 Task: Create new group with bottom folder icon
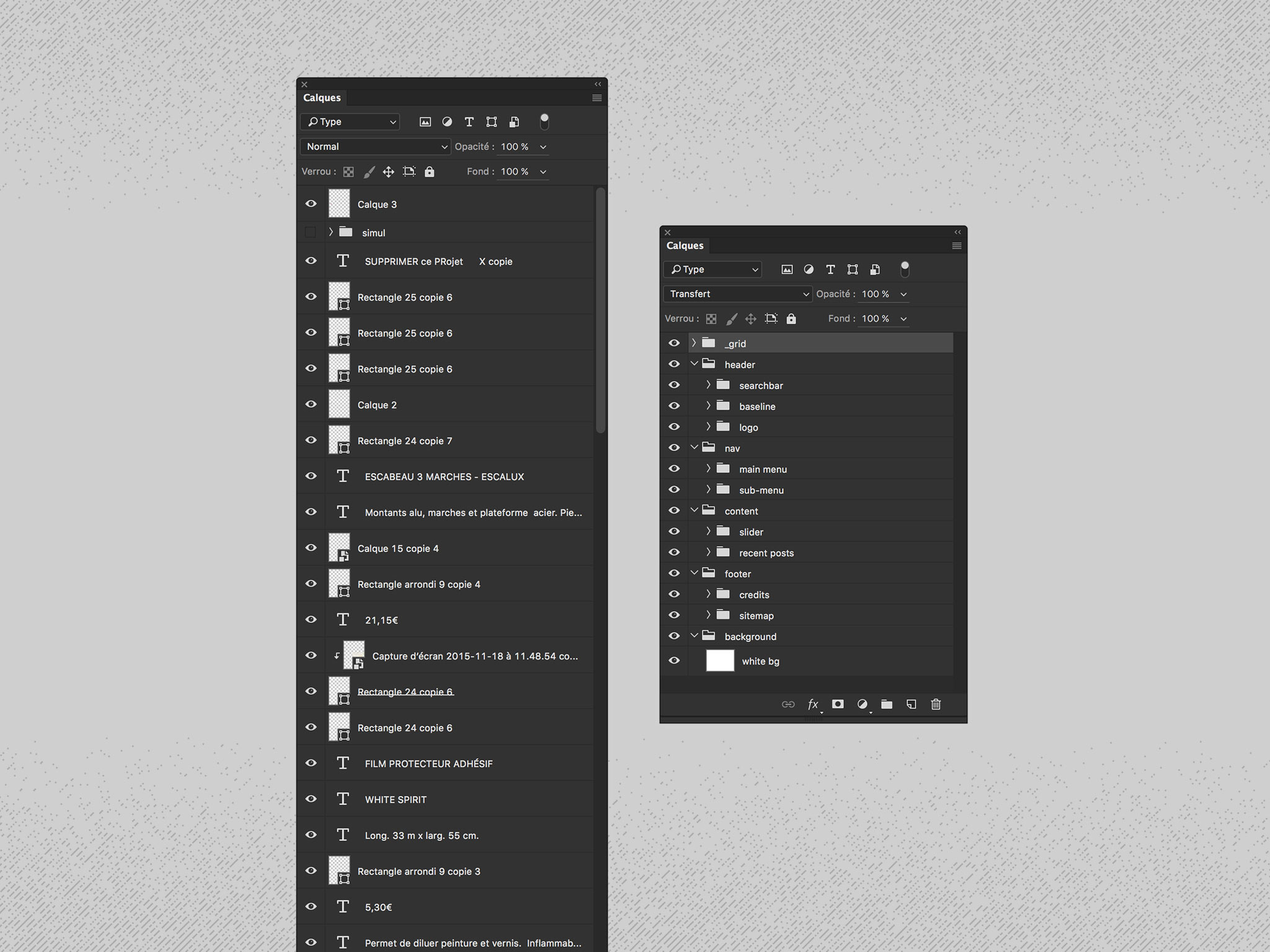coord(887,704)
